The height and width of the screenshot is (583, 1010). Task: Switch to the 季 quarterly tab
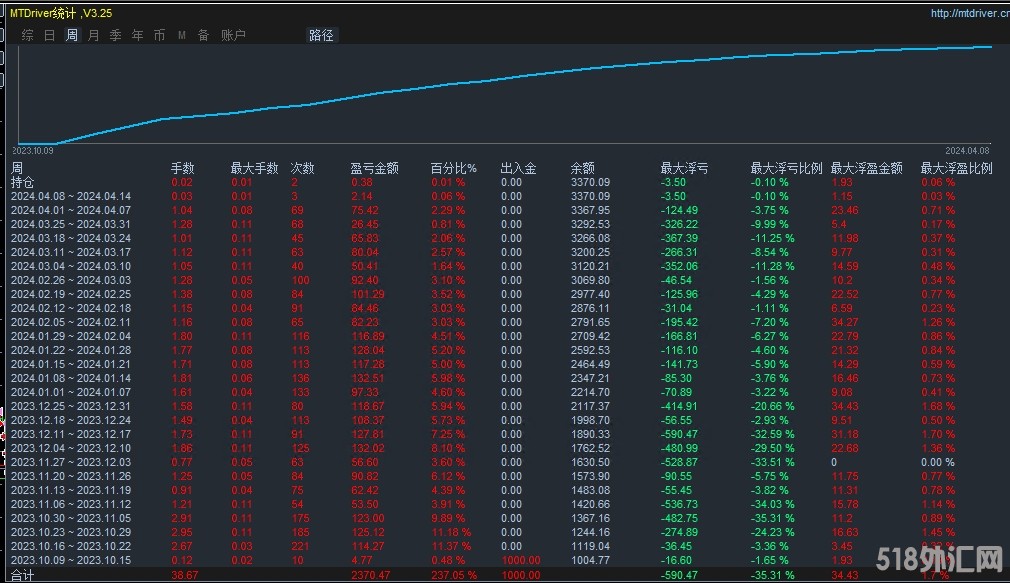(x=116, y=35)
